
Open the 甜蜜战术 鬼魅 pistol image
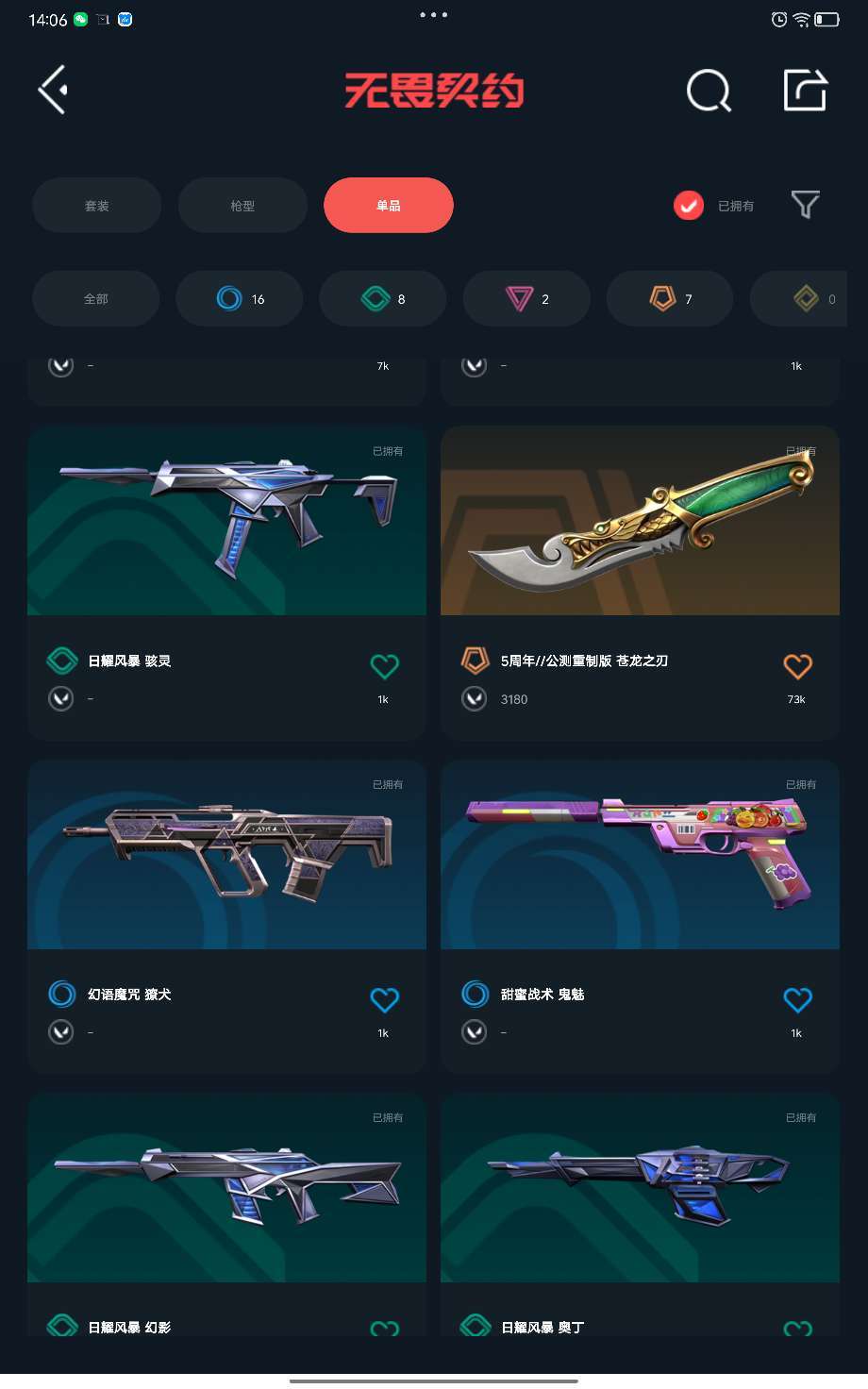click(640, 855)
